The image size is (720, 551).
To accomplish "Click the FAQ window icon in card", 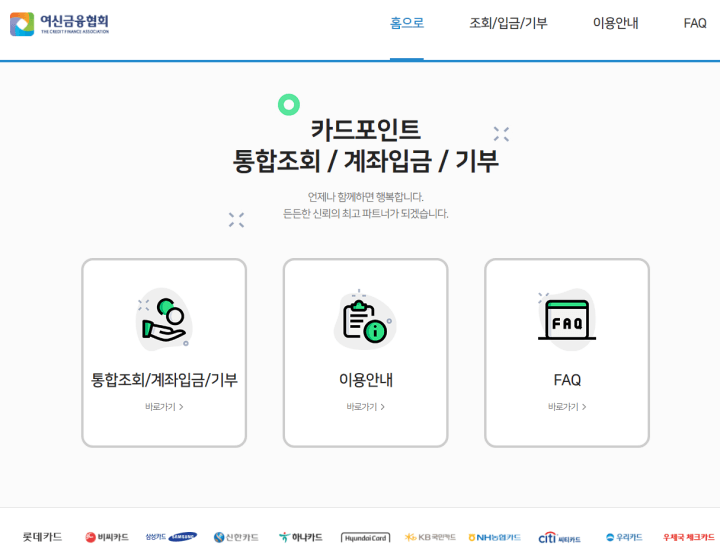I will point(567,320).
